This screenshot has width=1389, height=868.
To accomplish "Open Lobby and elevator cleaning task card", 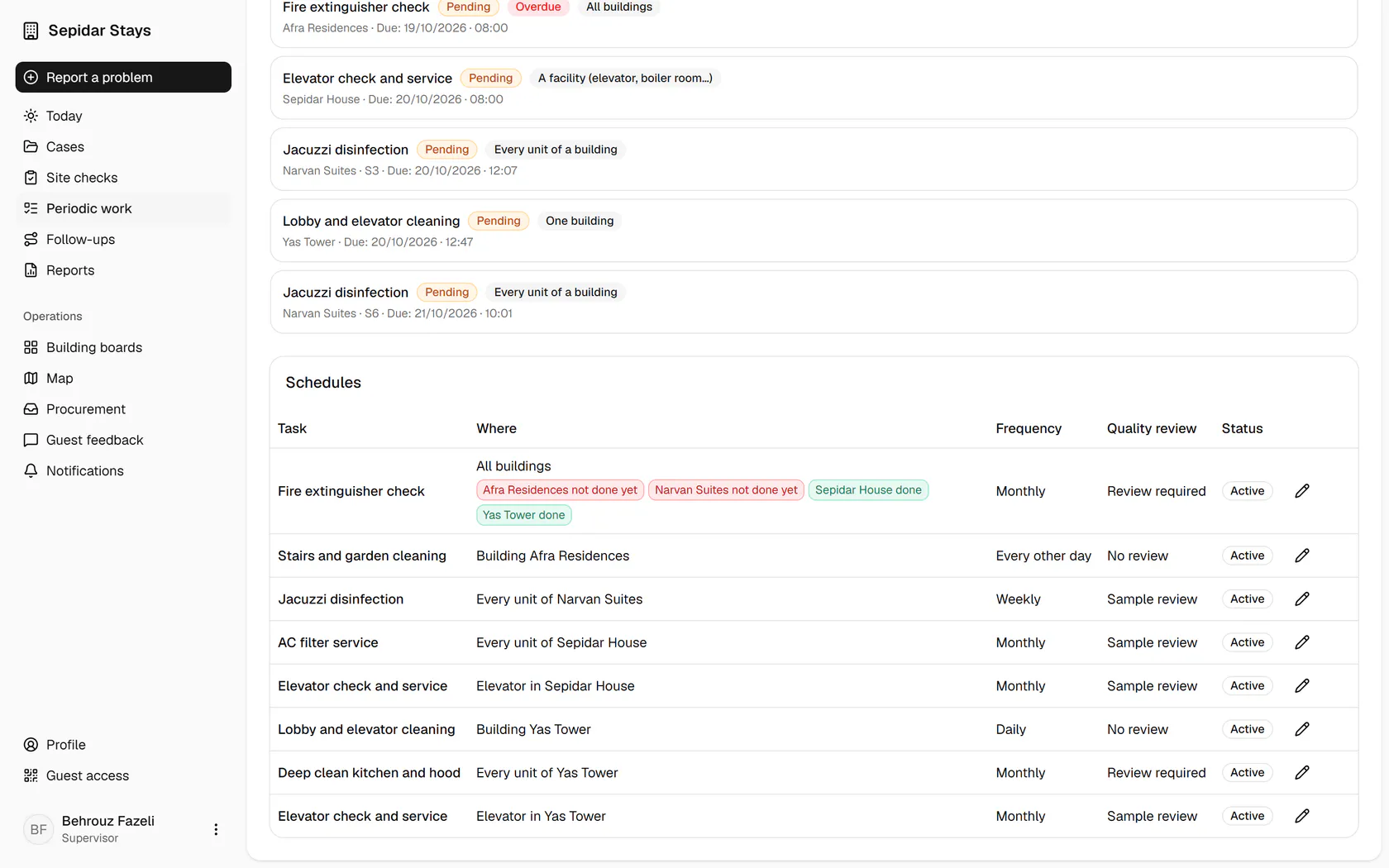I will coord(814,231).
